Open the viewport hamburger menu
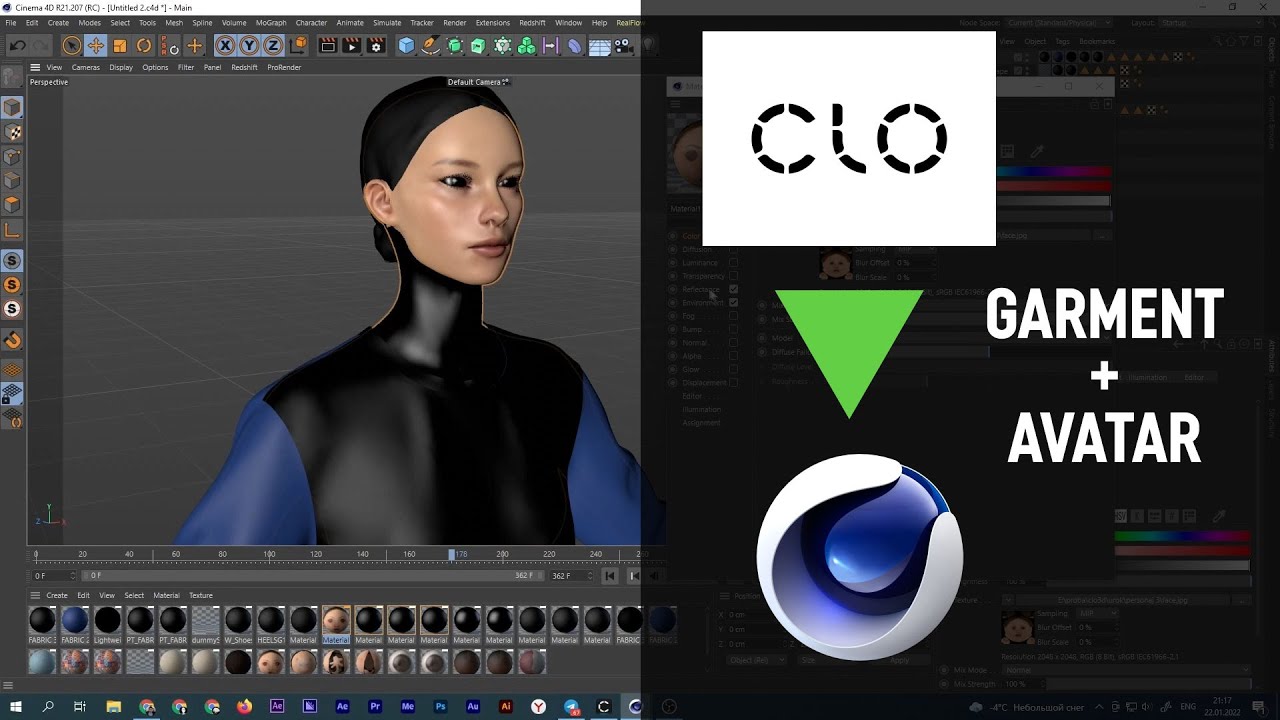Viewport: 1280px width, 720px height. coord(35,67)
